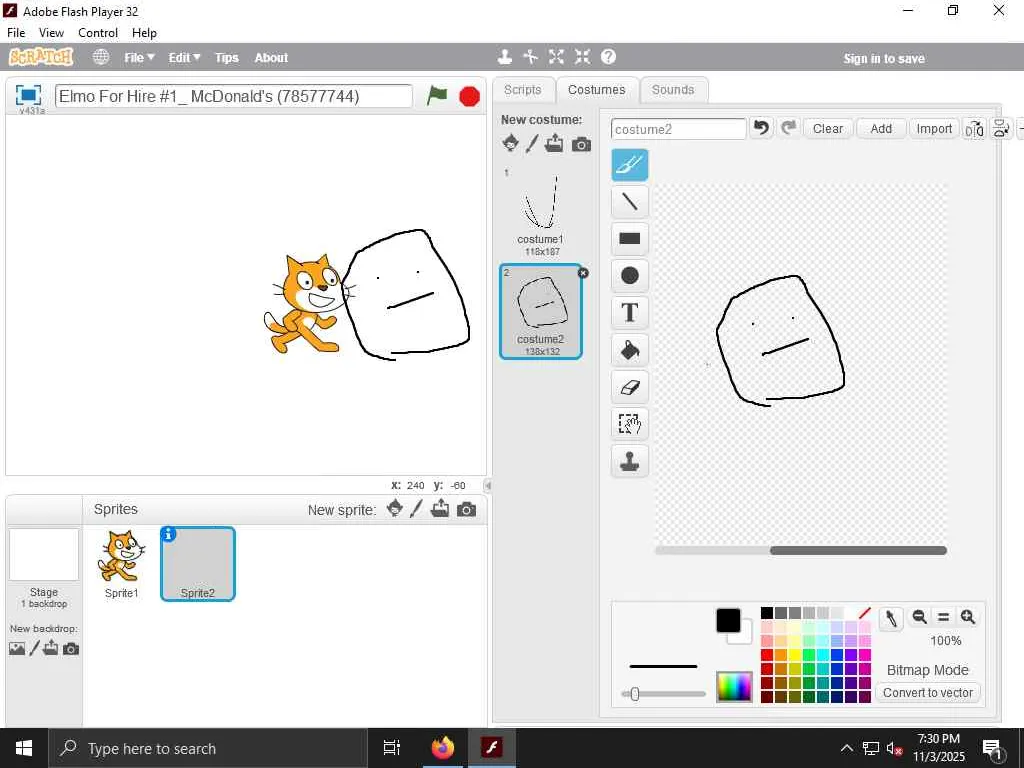Toggle fullscreen presentation mode

28,95
